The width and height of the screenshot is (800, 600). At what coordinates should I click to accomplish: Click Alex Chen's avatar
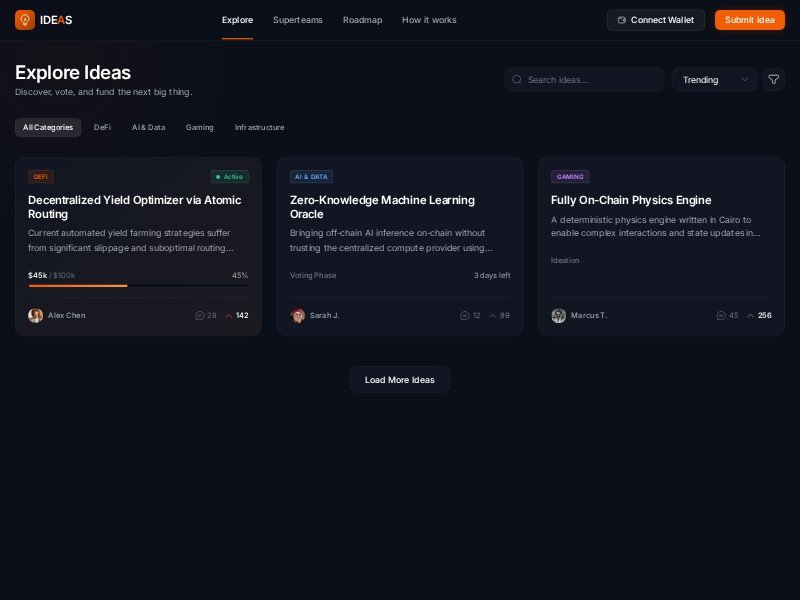(x=36, y=316)
